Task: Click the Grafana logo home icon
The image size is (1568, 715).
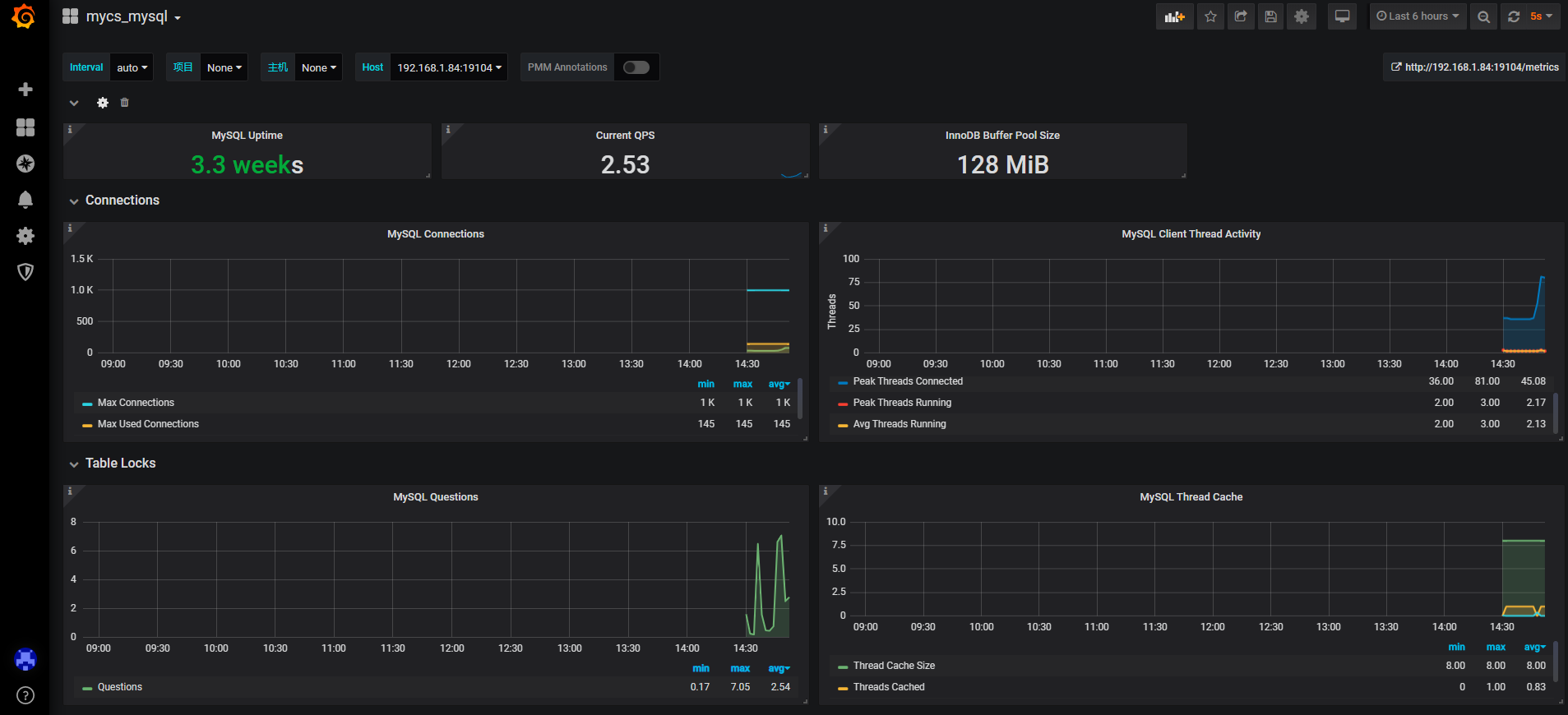Action: coord(24,16)
